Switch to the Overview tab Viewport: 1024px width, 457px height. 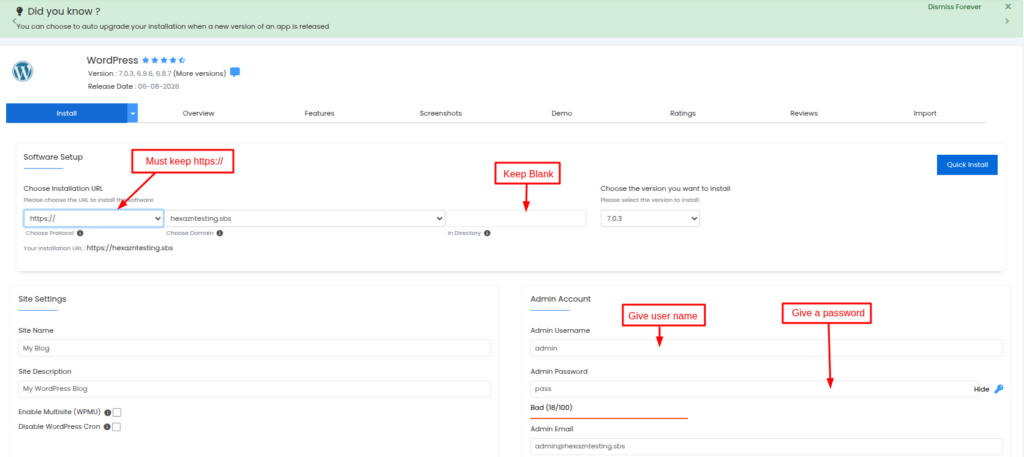[x=199, y=114]
